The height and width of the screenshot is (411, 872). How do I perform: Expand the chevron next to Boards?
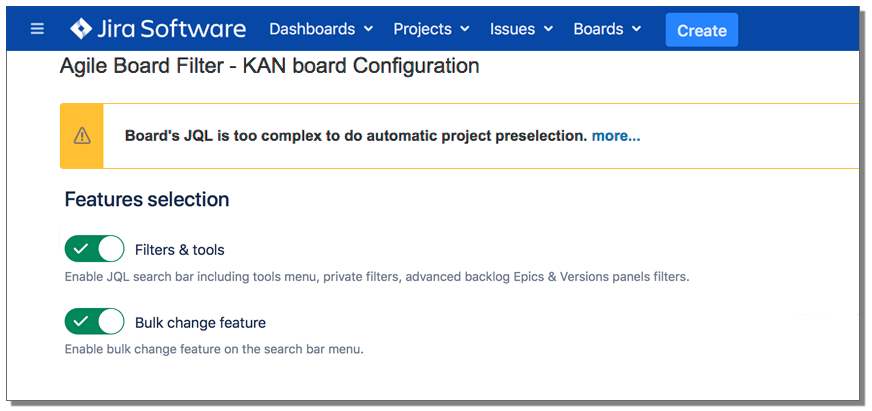click(x=637, y=30)
